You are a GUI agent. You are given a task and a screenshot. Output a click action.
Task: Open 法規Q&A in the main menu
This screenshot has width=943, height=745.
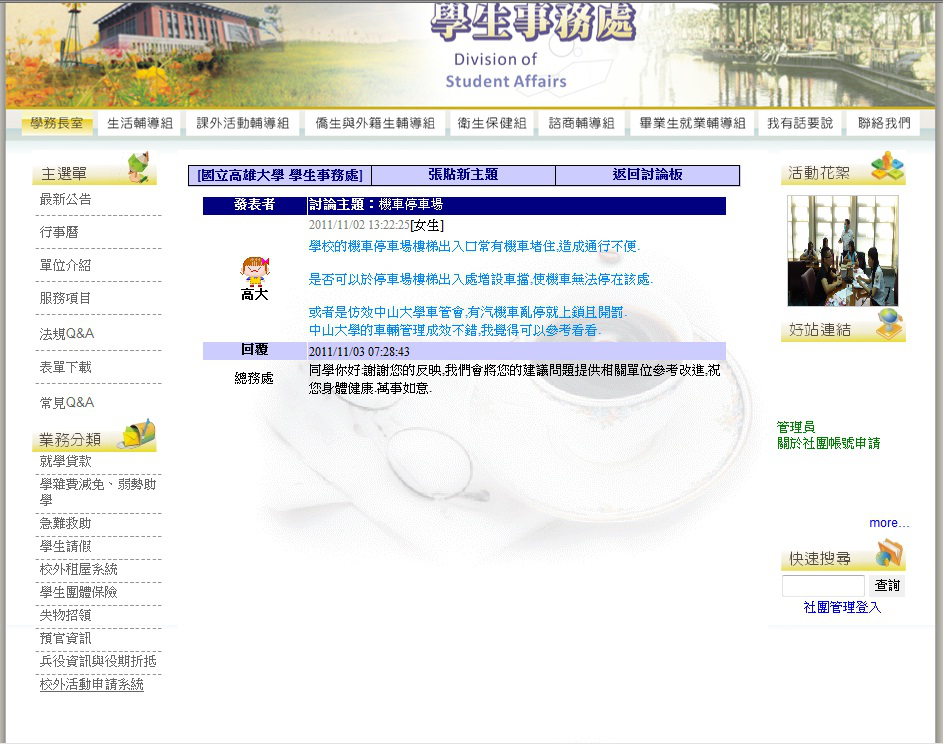tap(67, 334)
